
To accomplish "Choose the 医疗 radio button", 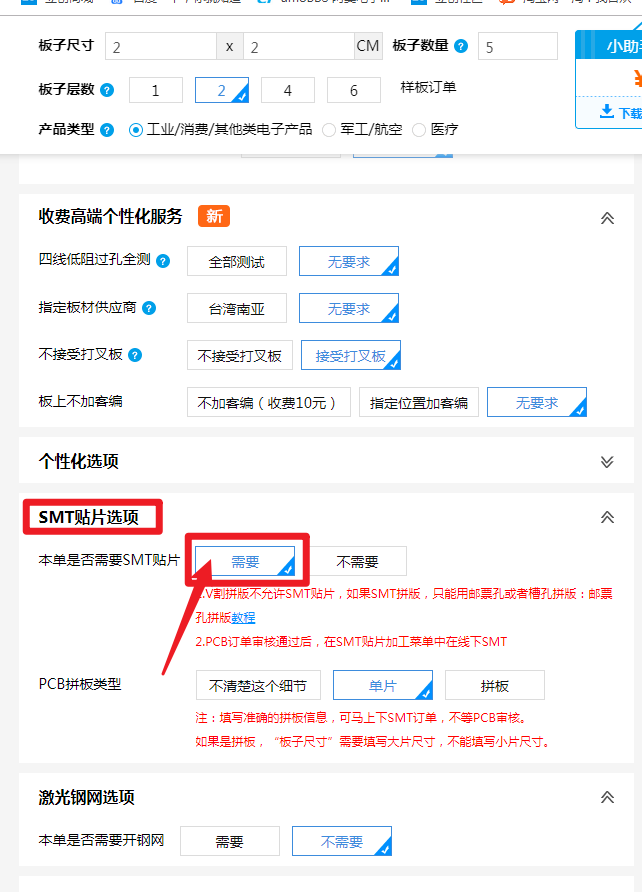I will click(x=419, y=130).
